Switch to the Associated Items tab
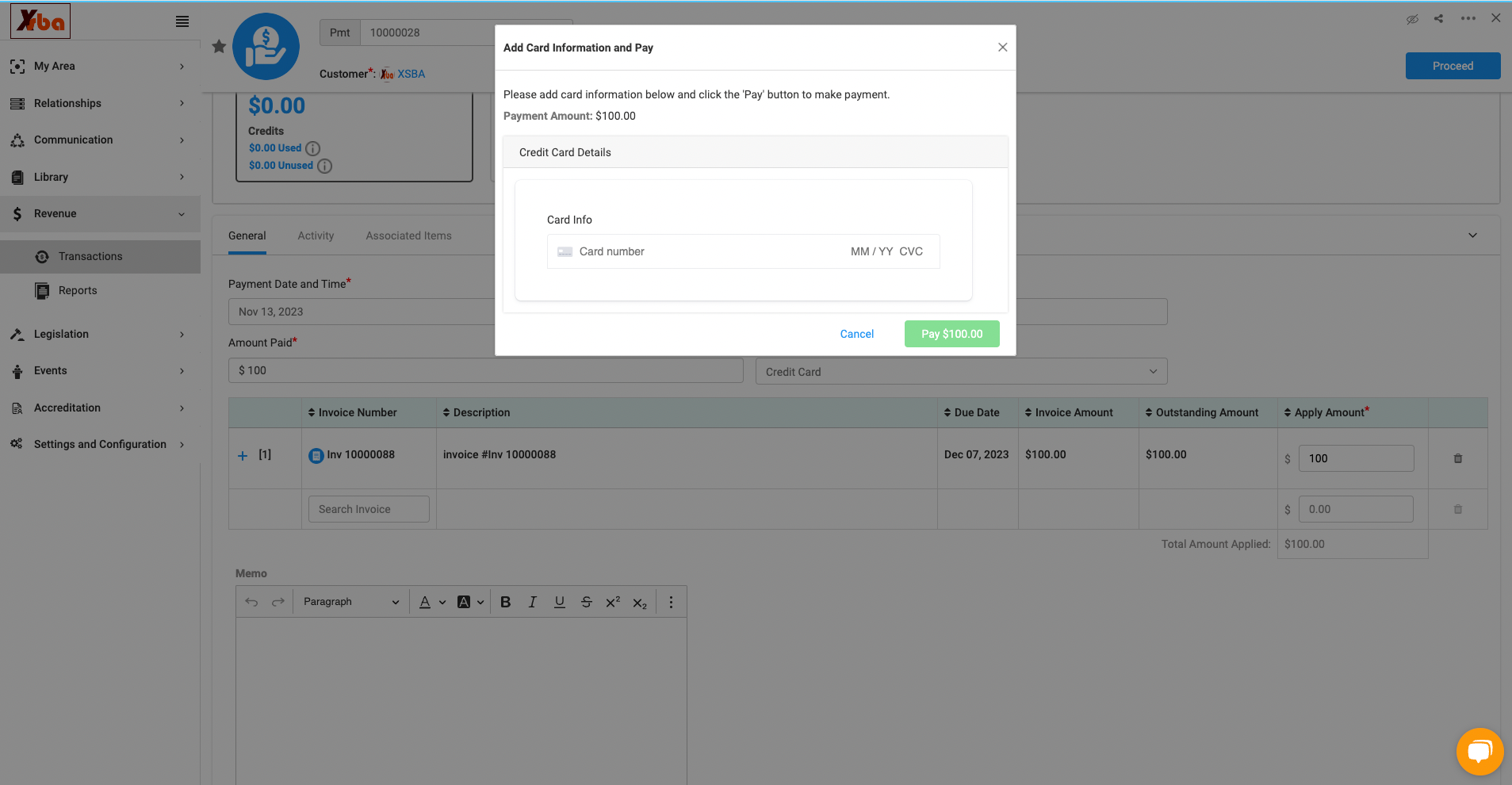Screen dimensions: 1512x785 tap(408, 235)
